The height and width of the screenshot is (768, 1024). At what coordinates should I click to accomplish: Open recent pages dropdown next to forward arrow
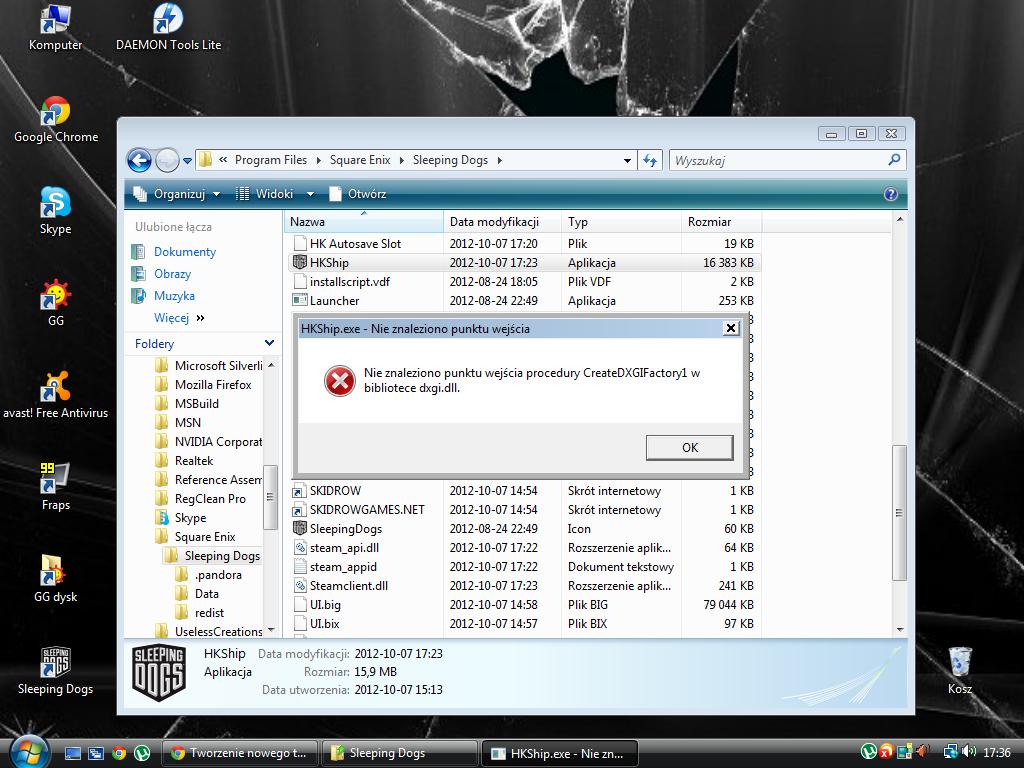tap(187, 160)
